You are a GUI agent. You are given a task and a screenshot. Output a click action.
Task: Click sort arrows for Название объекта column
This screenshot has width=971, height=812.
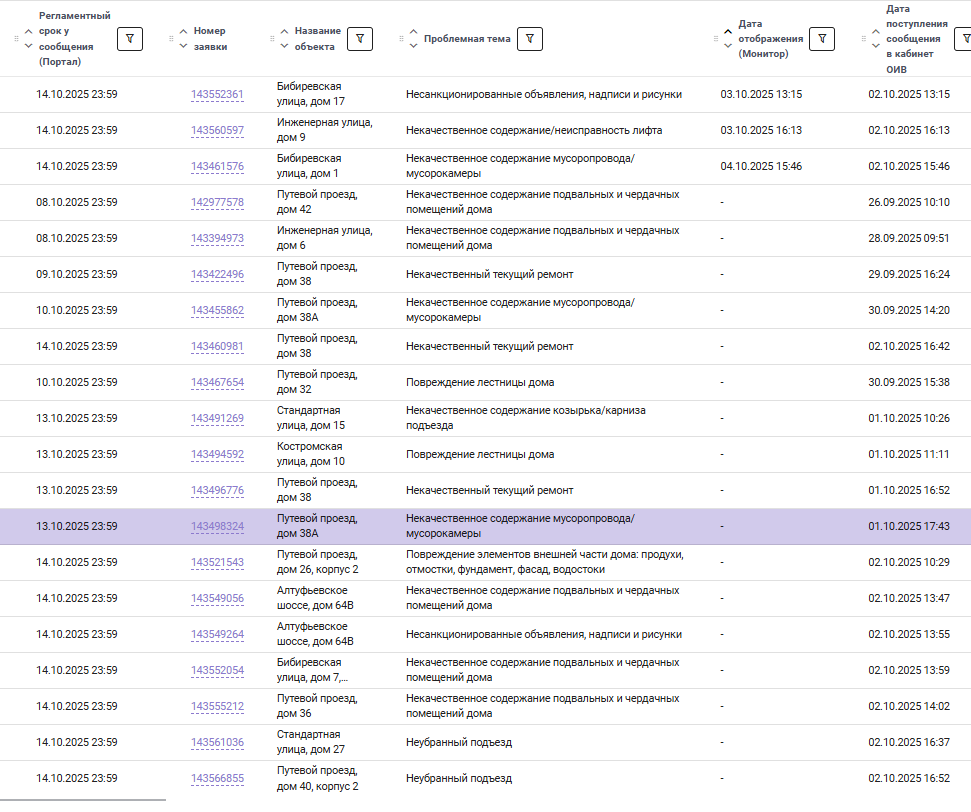[x=285, y=39]
